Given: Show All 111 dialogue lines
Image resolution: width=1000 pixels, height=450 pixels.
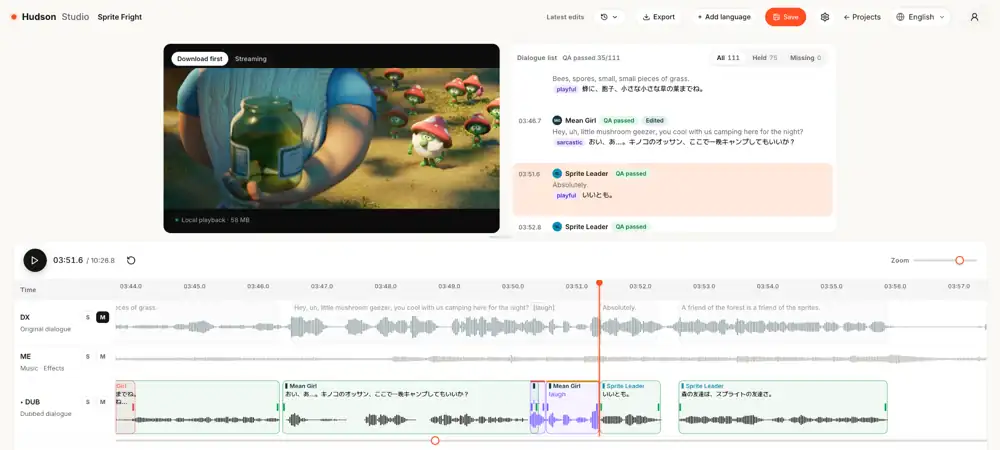Looking at the screenshot, I should click(728, 57).
